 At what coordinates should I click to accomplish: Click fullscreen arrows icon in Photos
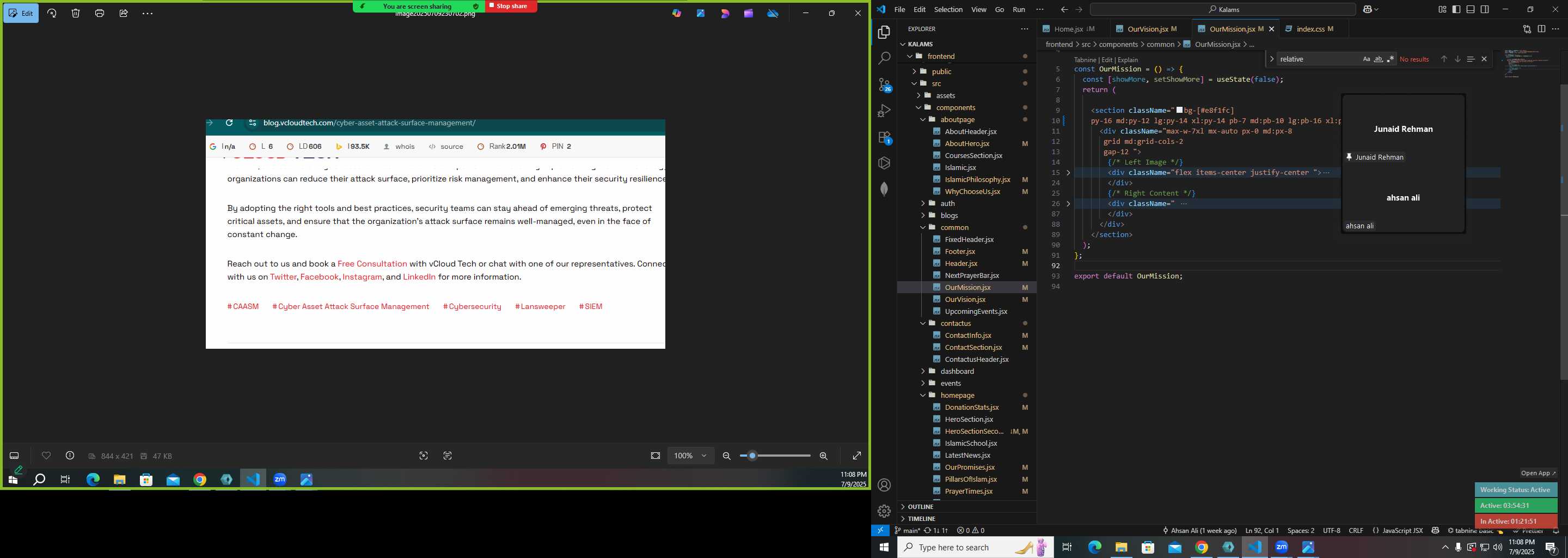[x=856, y=456]
